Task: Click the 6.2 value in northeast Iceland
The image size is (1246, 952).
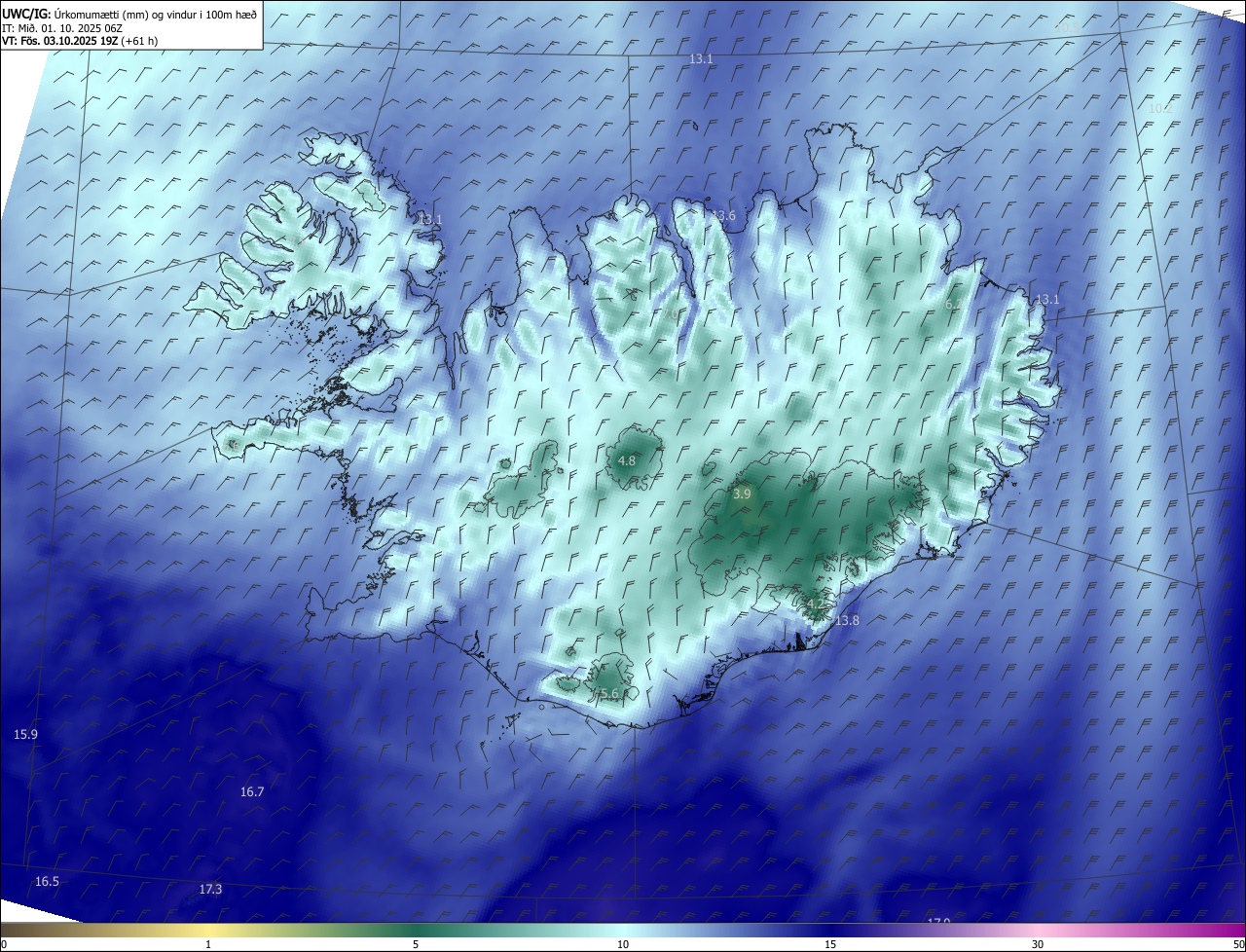Action: click(953, 305)
